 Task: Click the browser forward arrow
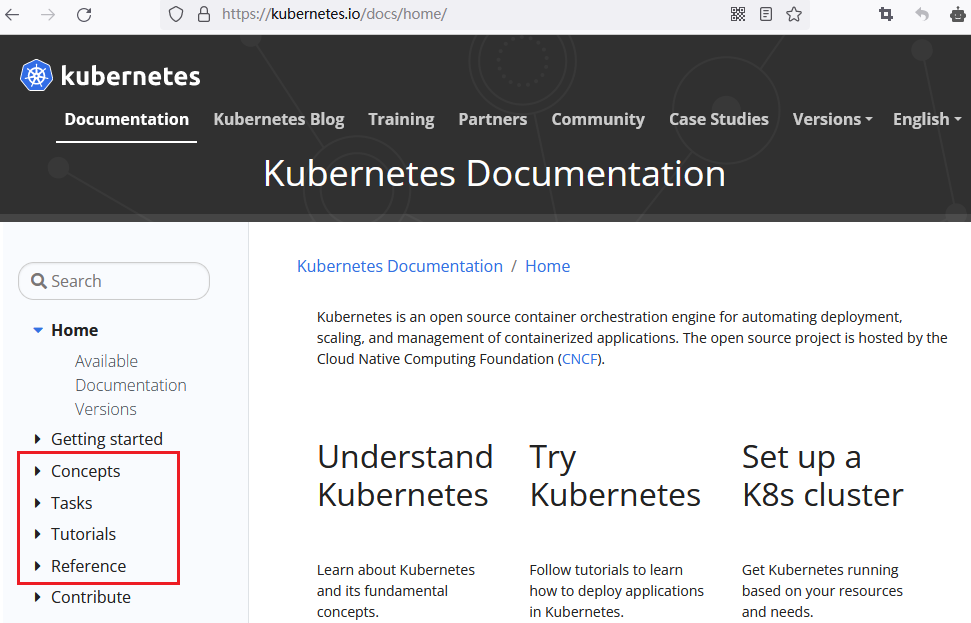point(48,14)
